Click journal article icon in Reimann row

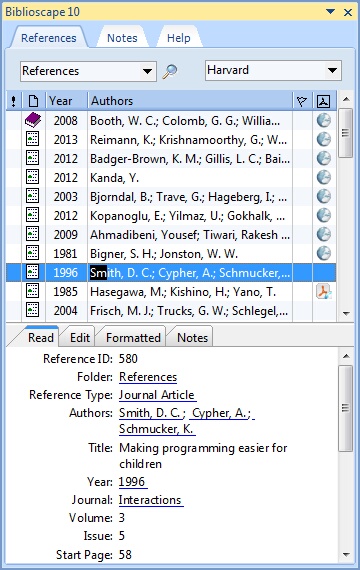pyautogui.click(x=32, y=139)
